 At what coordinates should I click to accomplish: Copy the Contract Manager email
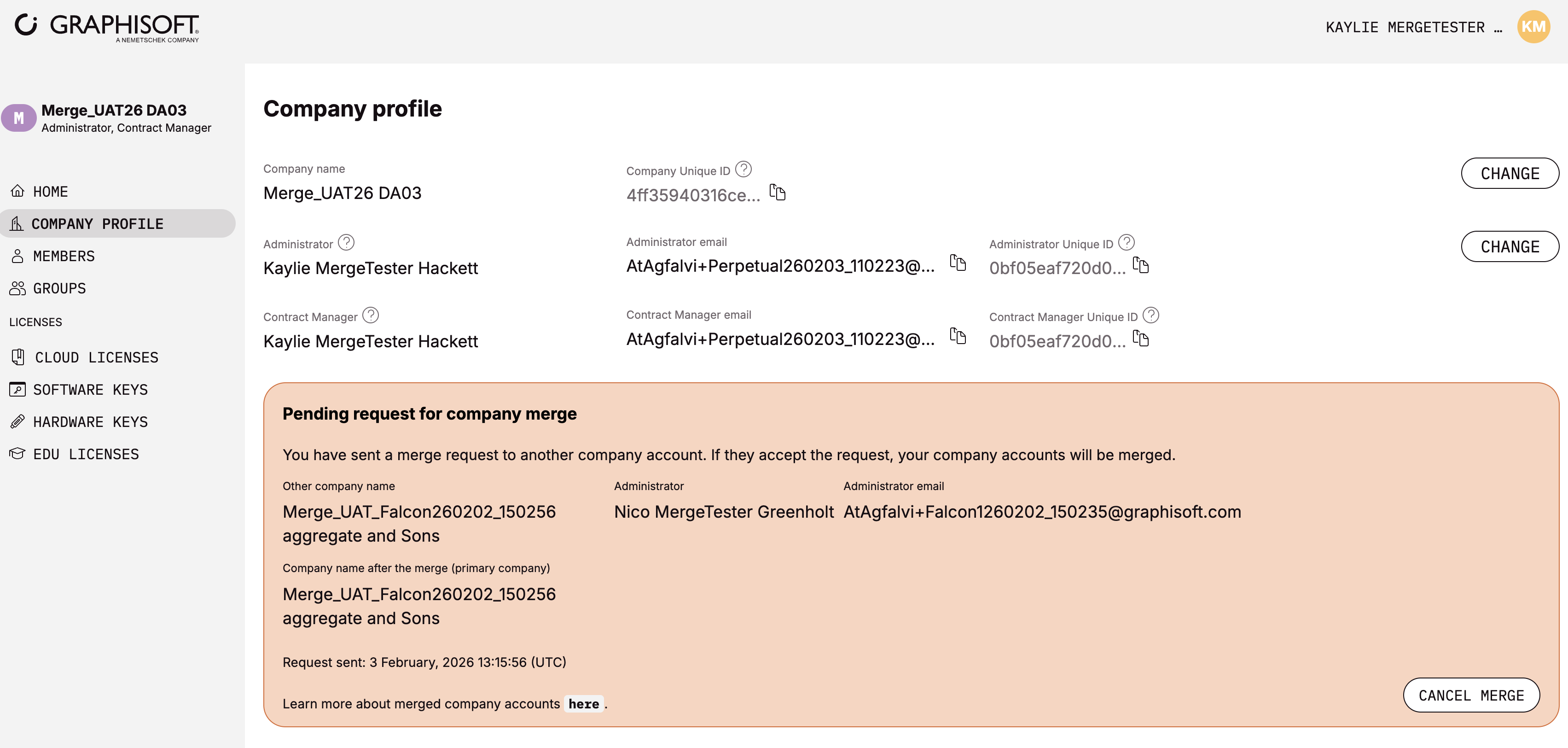(958, 336)
